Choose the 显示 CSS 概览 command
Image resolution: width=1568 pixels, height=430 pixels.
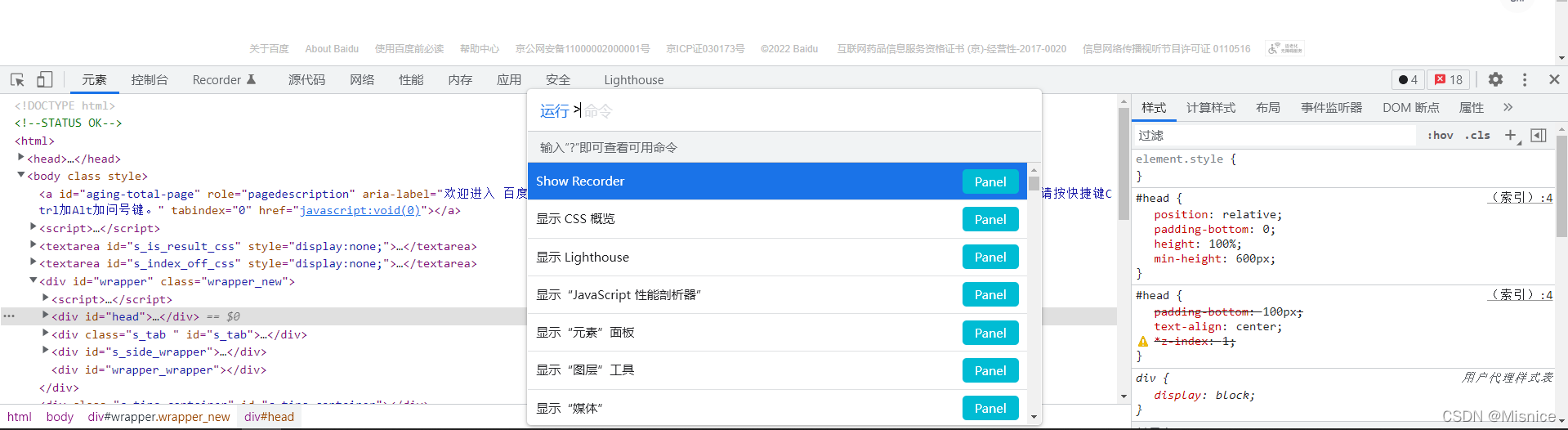pyautogui.click(x=777, y=219)
